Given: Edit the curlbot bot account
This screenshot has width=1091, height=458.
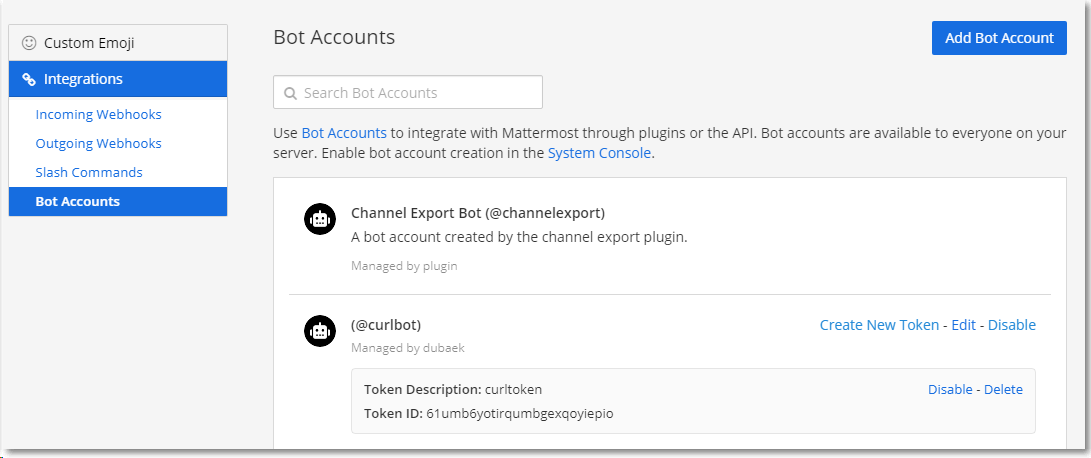Looking at the screenshot, I should click(x=963, y=325).
